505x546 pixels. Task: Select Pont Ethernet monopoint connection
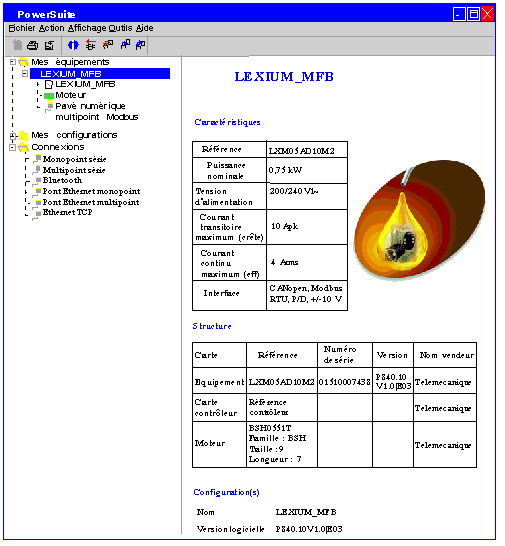point(91,191)
